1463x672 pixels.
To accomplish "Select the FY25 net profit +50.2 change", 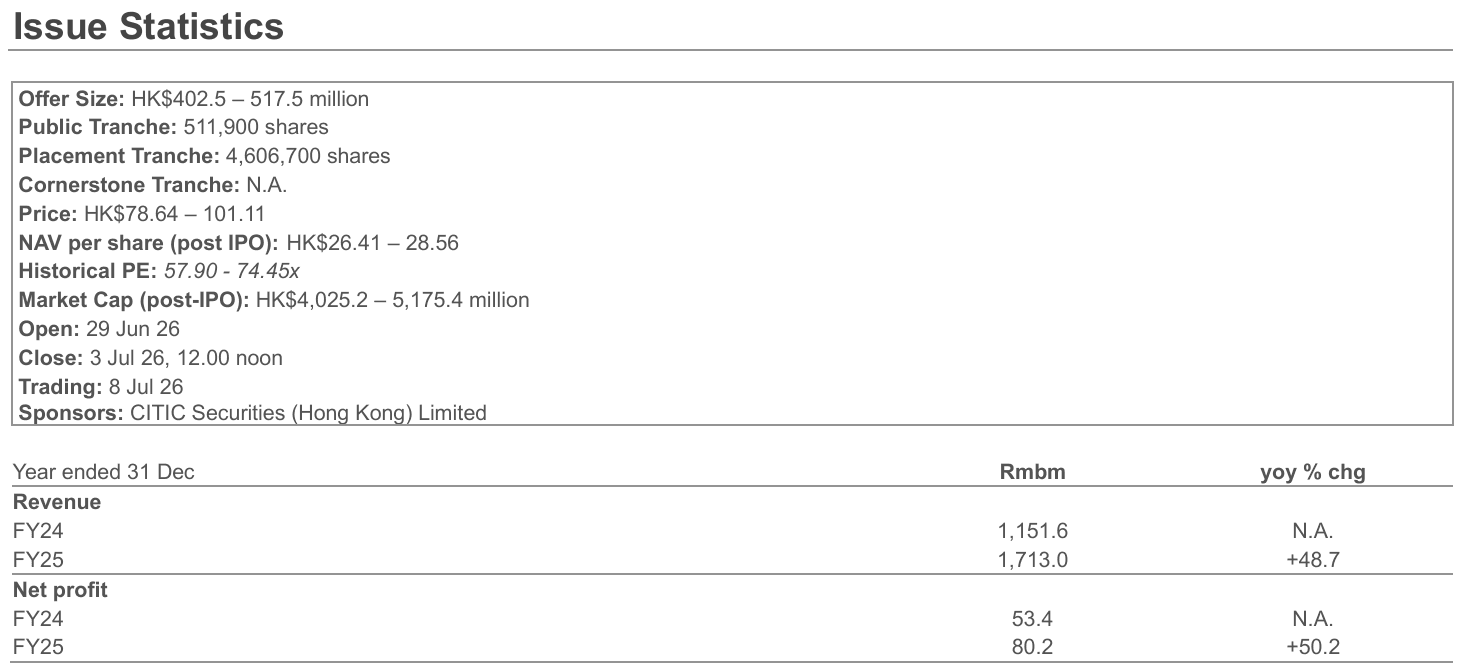I will (x=1313, y=647).
